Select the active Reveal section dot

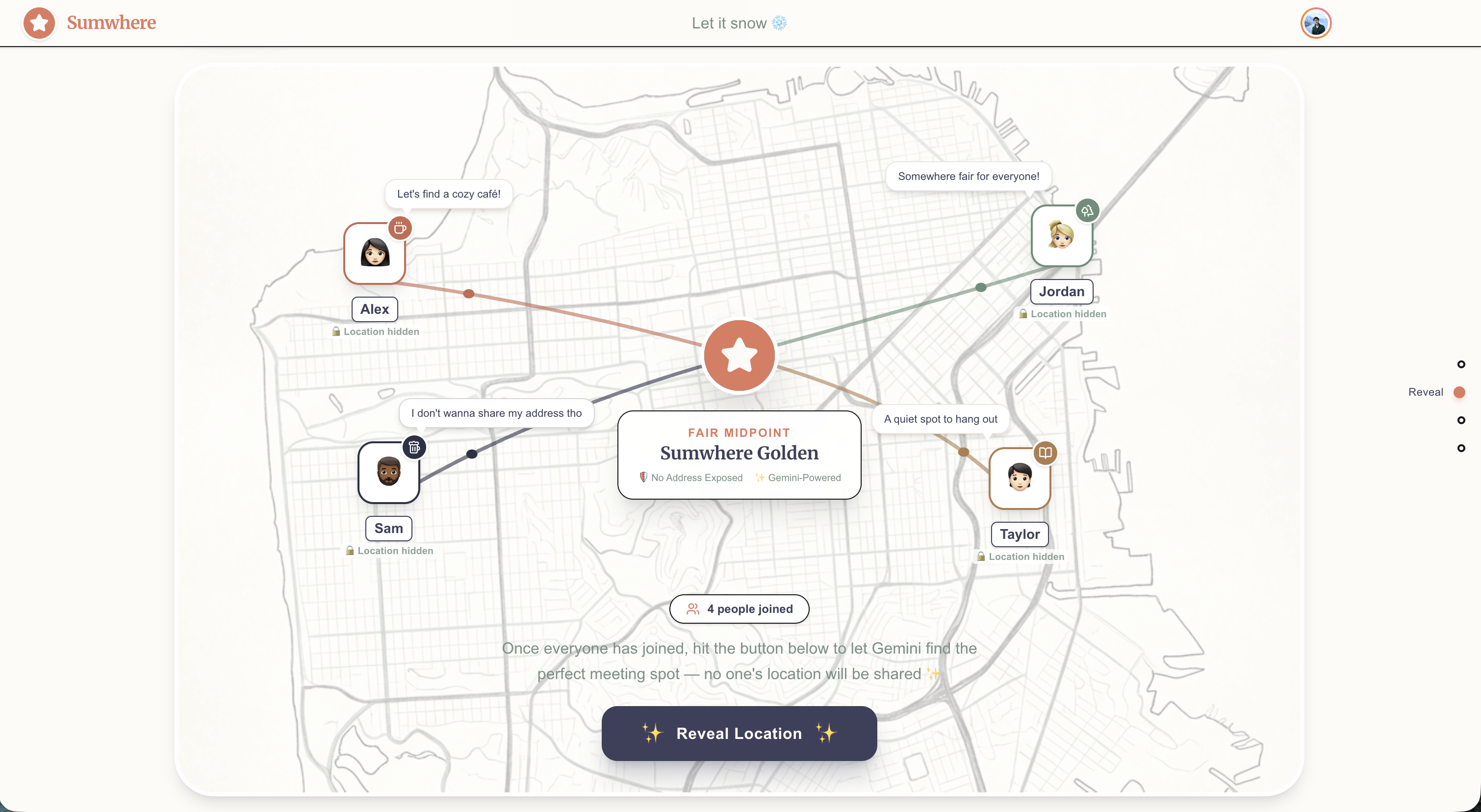tap(1459, 392)
